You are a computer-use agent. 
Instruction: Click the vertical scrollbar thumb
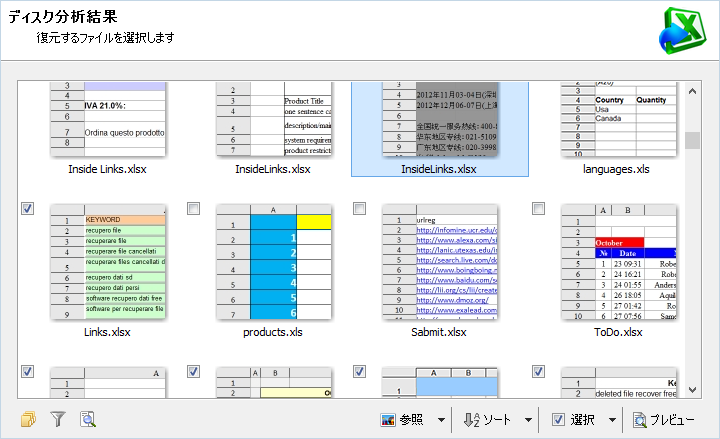[x=692, y=141]
